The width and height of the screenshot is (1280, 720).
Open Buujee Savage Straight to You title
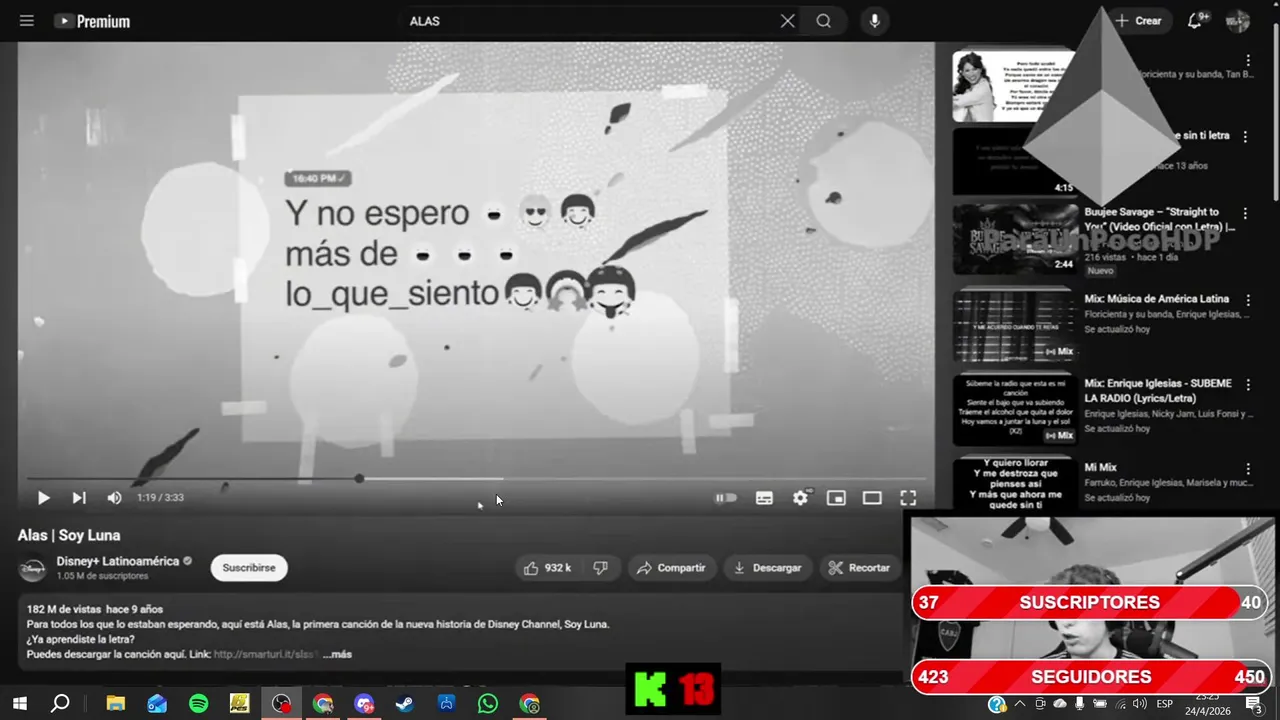1159,219
